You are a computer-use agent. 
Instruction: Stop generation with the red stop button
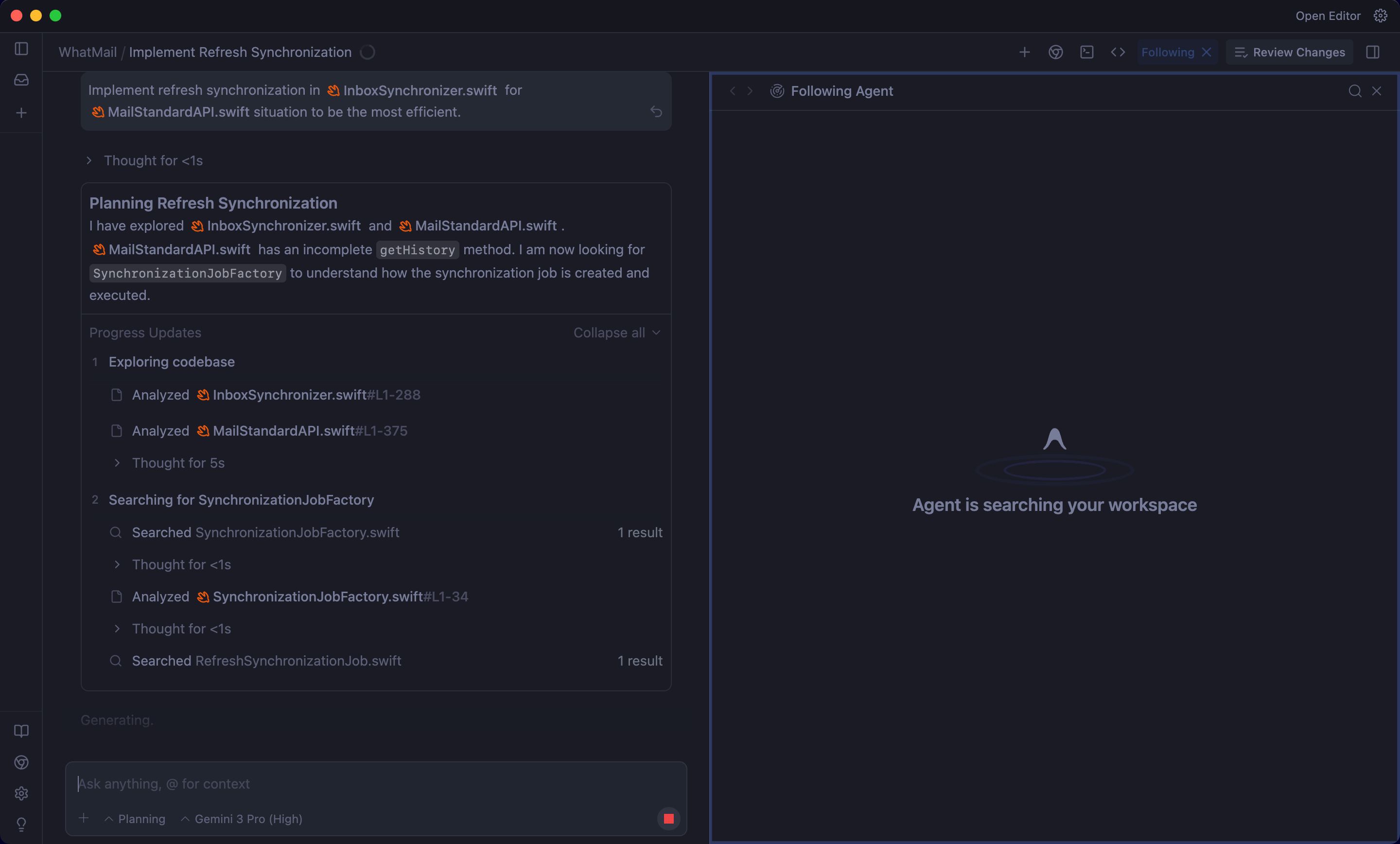pyautogui.click(x=668, y=818)
